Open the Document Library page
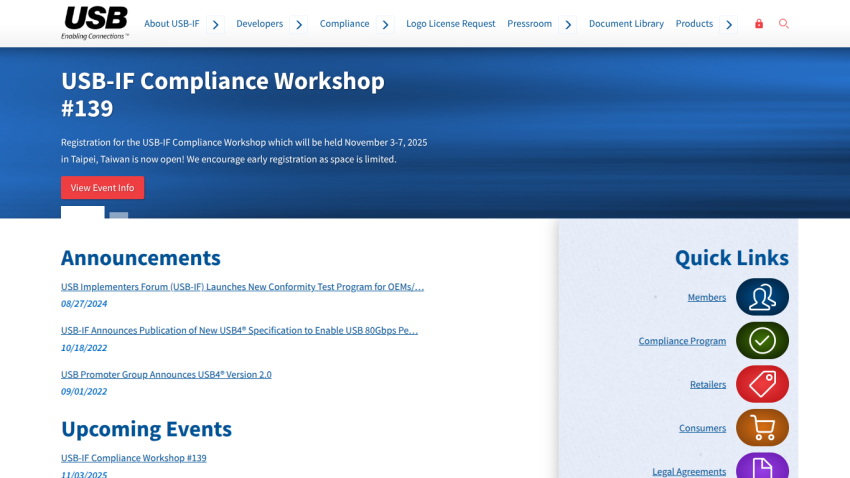The height and width of the screenshot is (478, 850). pyautogui.click(x=626, y=24)
